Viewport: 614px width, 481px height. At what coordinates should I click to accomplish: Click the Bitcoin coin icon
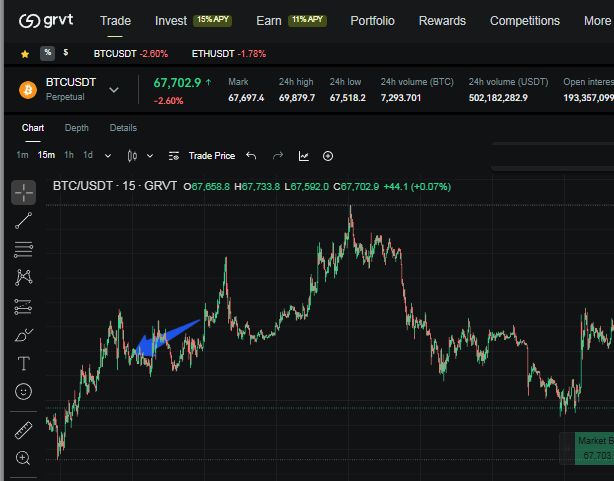click(x=28, y=90)
